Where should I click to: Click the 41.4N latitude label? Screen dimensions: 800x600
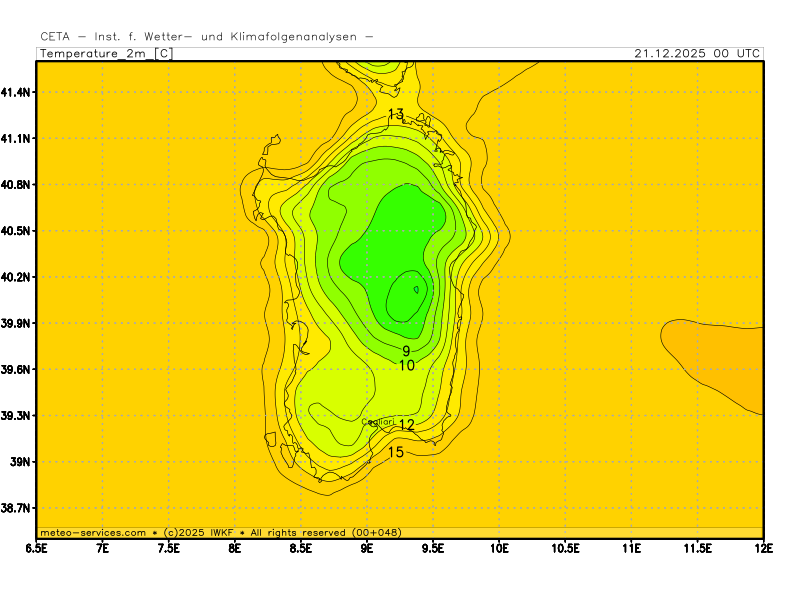point(17,92)
